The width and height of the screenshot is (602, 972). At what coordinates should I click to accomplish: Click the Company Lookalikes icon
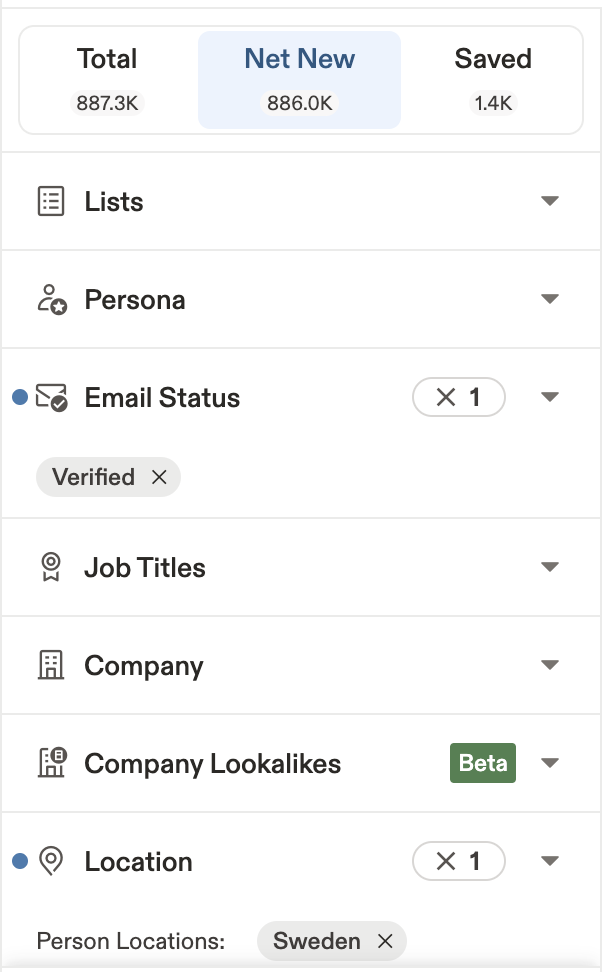coord(50,764)
